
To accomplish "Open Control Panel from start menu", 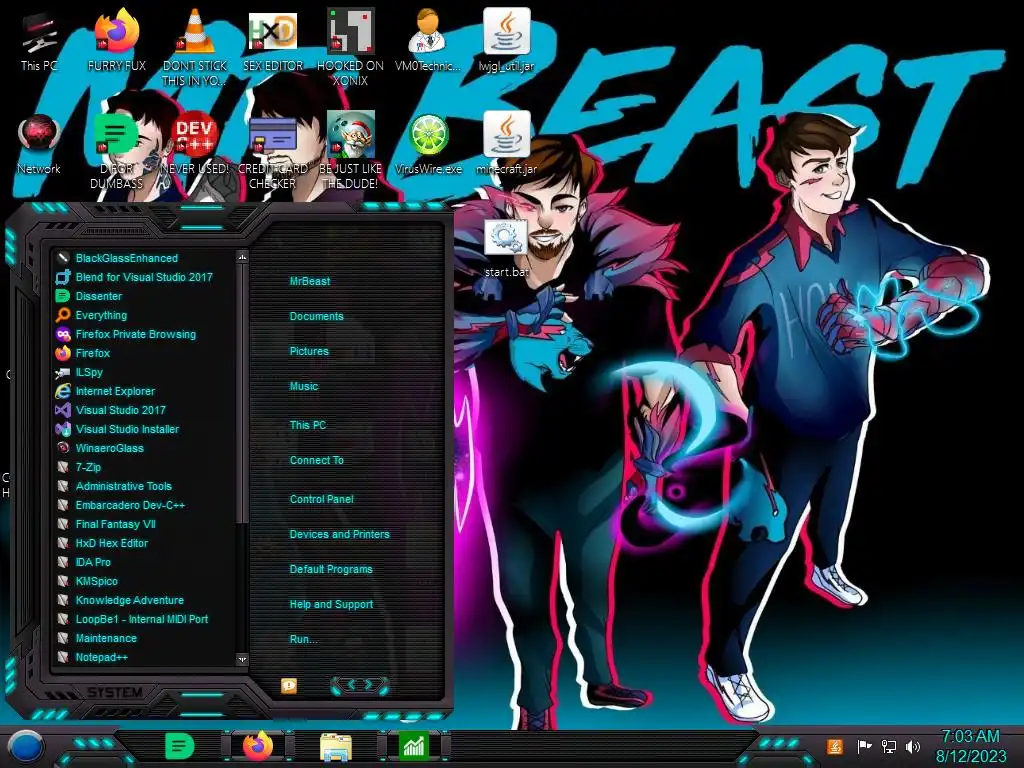I will coord(321,499).
